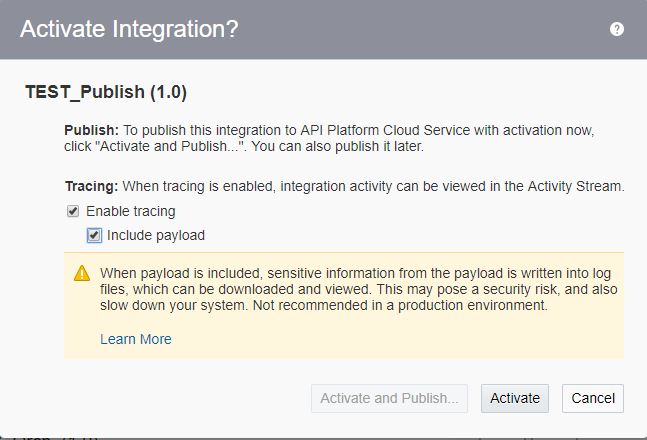
Task: Cancel the activation dialog
Action: (x=593, y=398)
